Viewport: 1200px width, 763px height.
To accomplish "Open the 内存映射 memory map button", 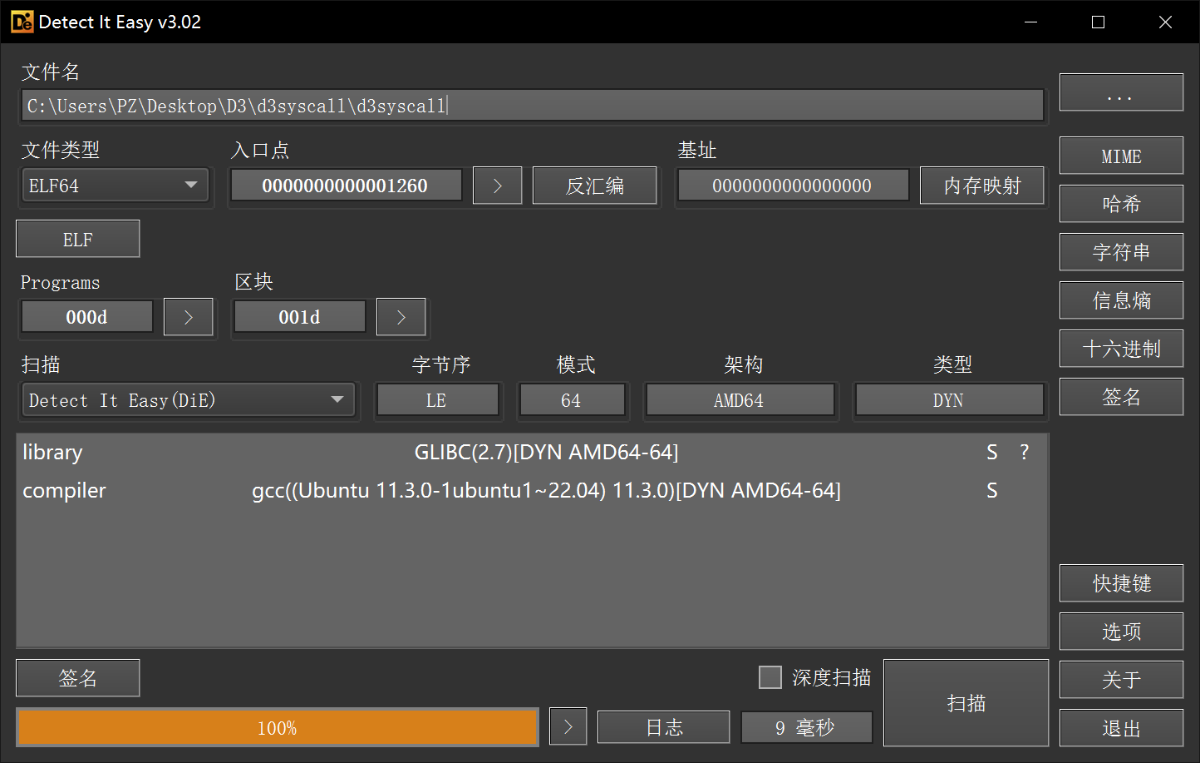I will click(982, 185).
